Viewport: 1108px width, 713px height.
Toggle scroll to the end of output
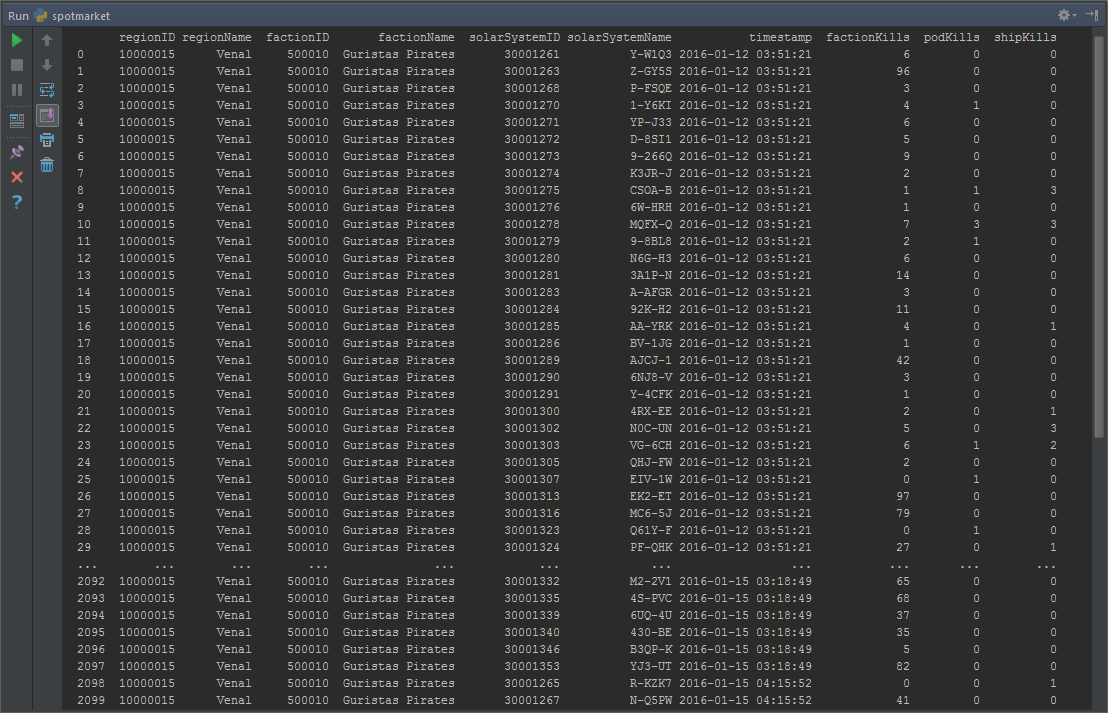(47, 115)
